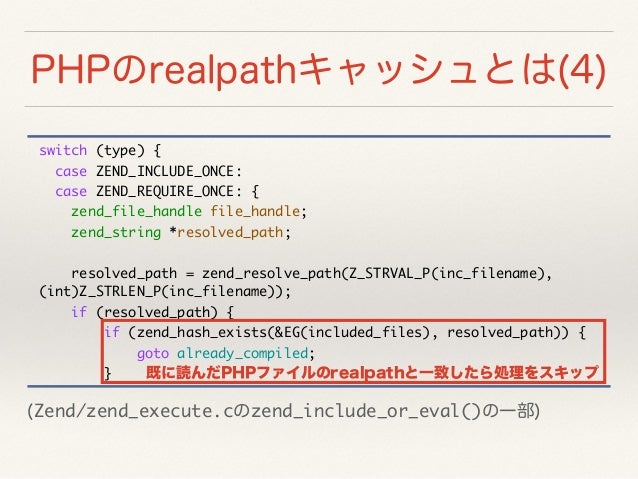
Task: Click the slide title "PHPのrealpathキャッシュとは(4)"
Action: (x=319, y=69)
